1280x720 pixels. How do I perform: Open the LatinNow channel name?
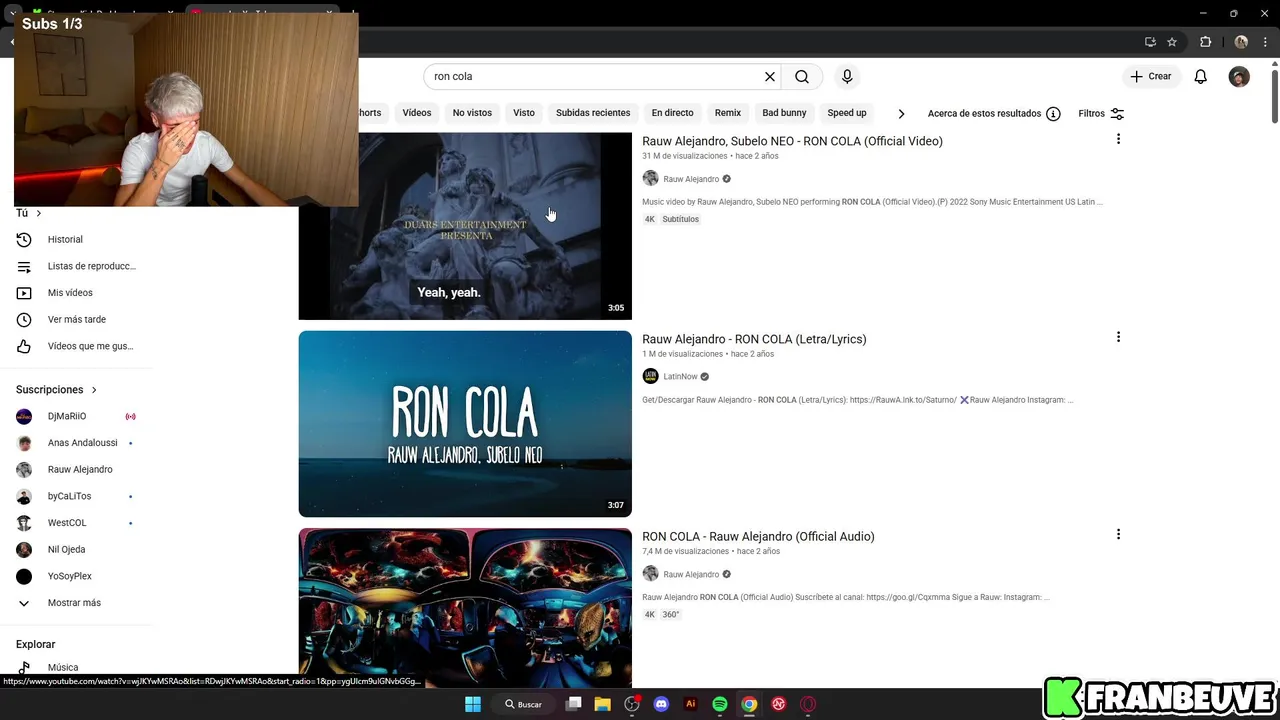[680, 377]
